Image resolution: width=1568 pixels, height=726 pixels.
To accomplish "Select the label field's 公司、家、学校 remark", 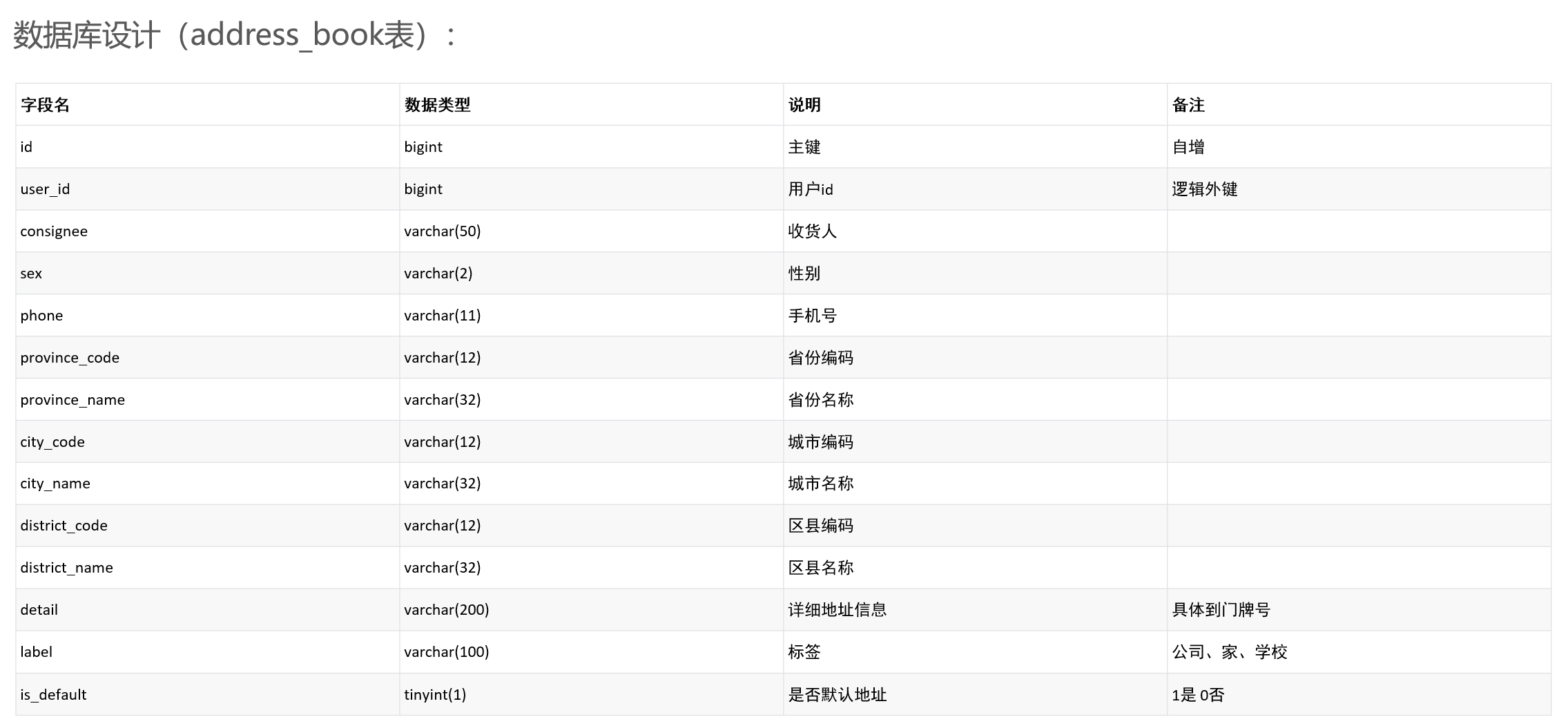I will (1232, 651).
